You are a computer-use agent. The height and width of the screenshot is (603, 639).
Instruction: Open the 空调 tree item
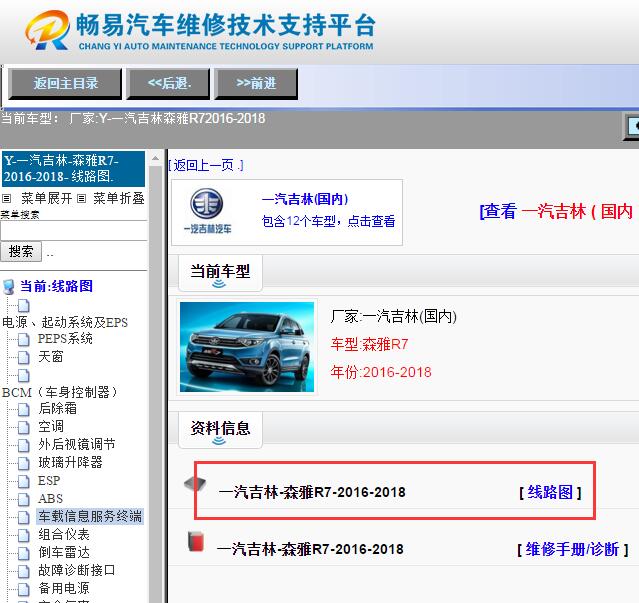pyautogui.click(x=51, y=426)
